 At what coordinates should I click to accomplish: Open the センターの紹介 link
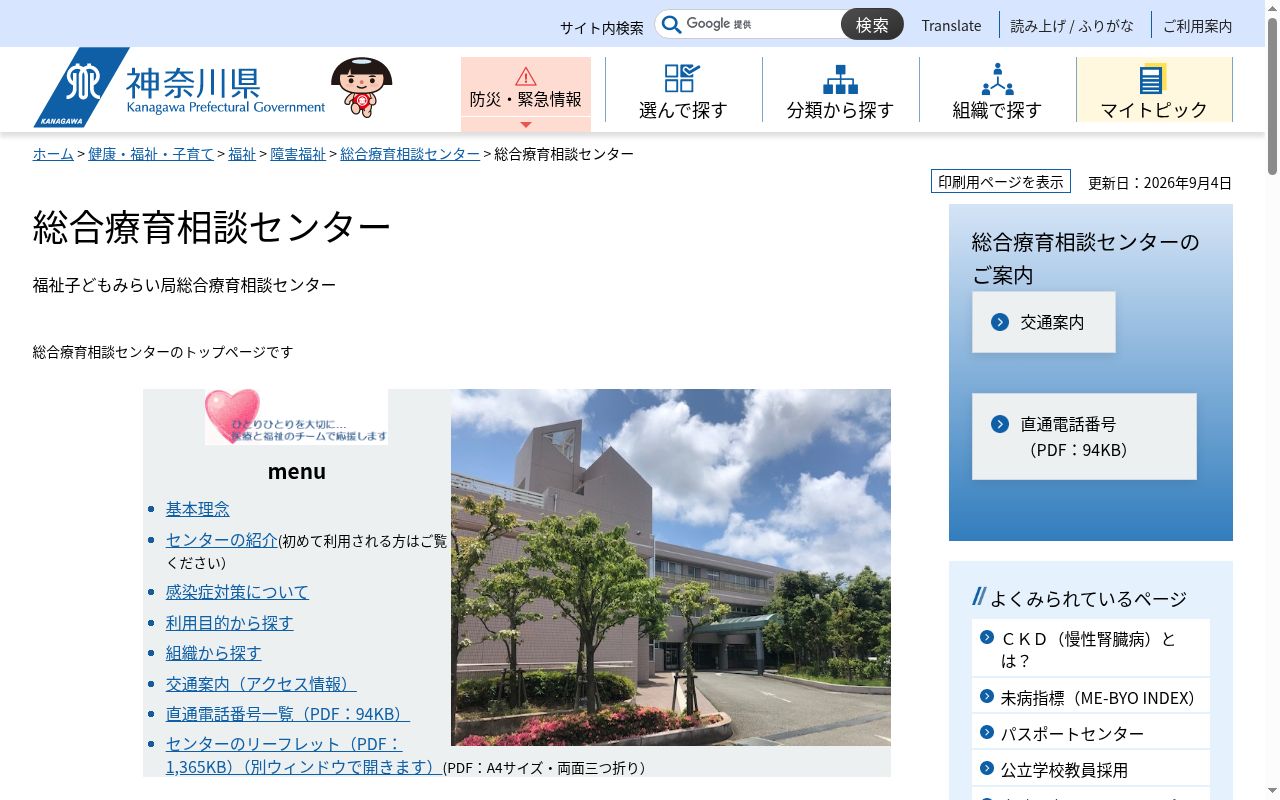click(x=222, y=540)
